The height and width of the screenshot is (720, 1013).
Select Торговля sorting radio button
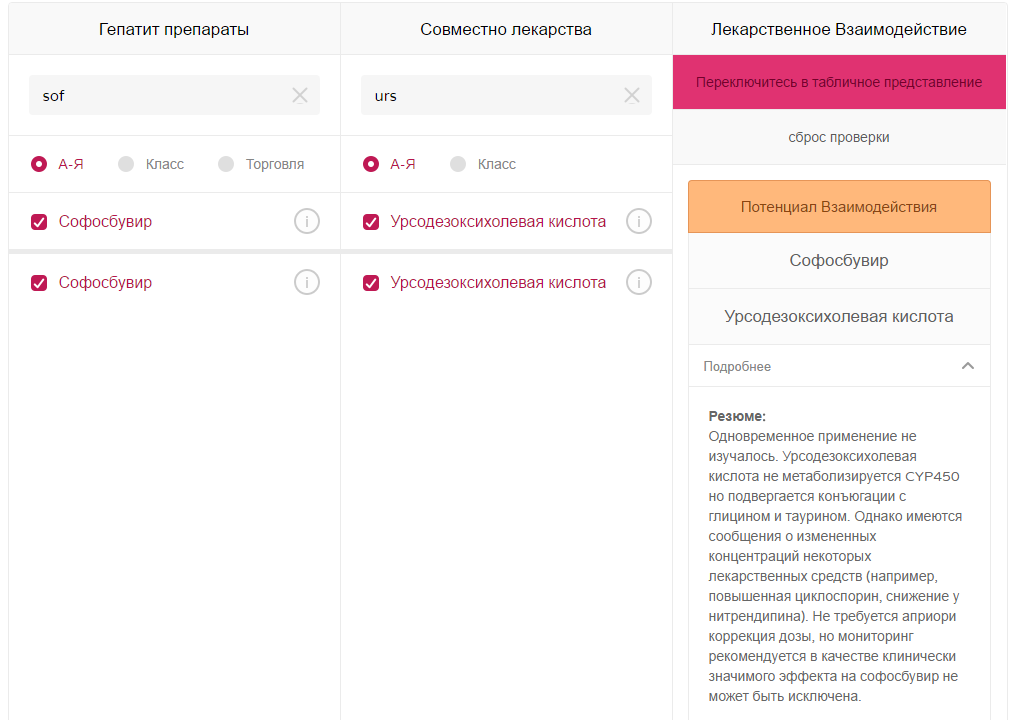226,164
